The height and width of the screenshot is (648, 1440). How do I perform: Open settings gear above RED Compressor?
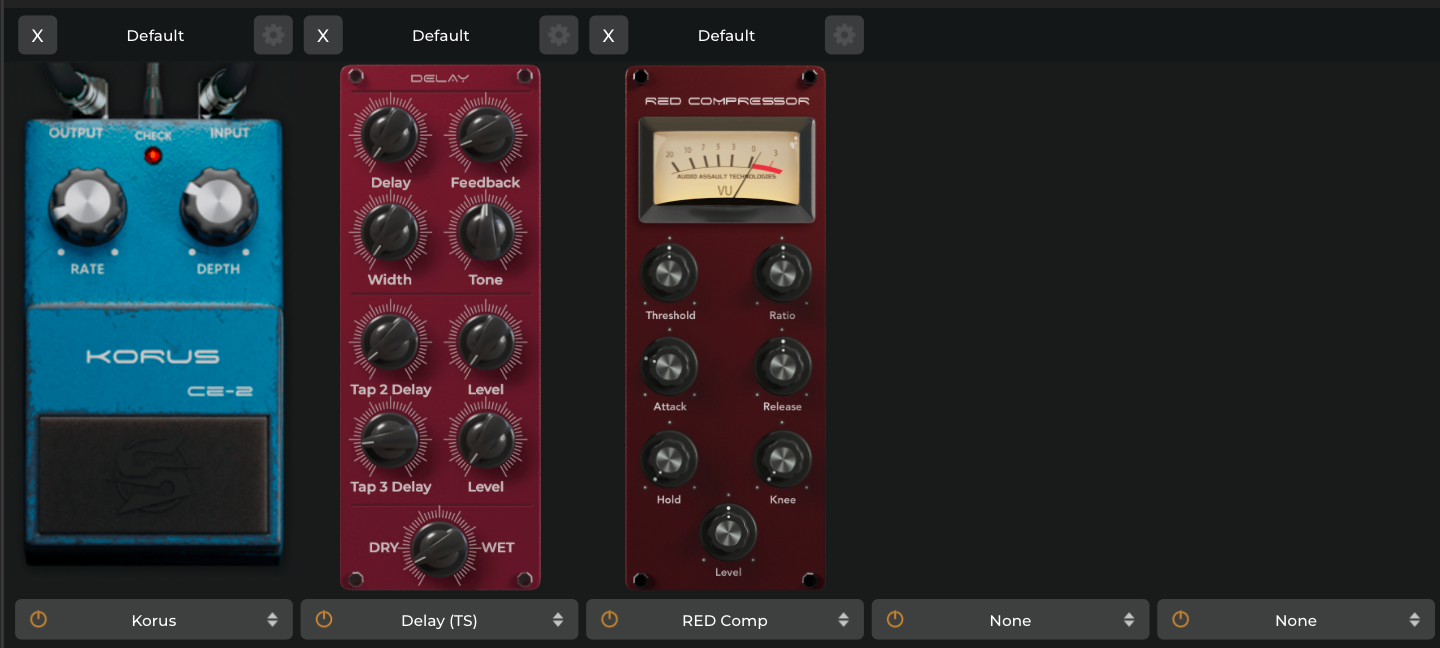844,35
